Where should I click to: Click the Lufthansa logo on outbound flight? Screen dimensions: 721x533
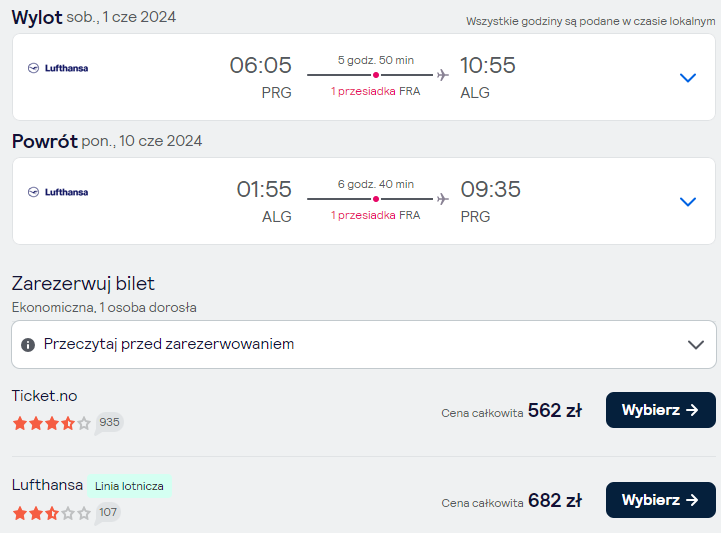tap(58, 68)
